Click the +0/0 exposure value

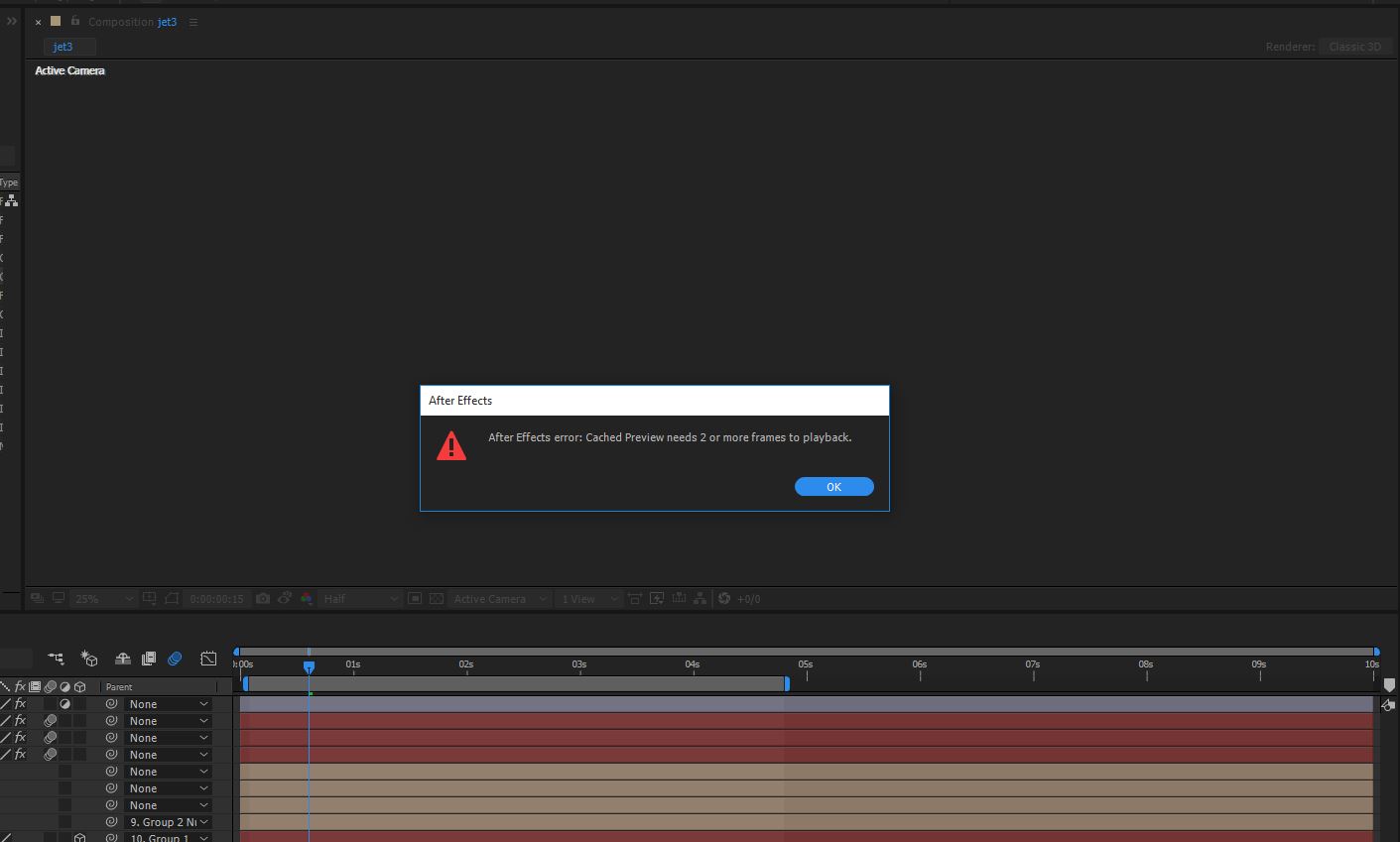pyautogui.click(x=748, y=599)
